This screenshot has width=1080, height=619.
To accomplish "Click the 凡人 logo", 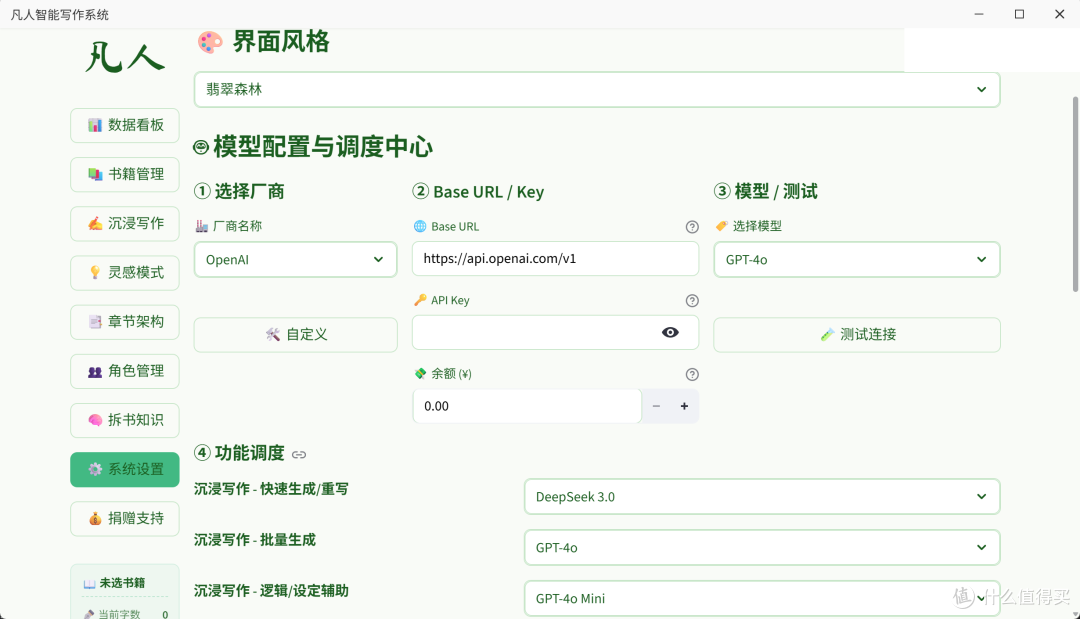I will [125, 56].
